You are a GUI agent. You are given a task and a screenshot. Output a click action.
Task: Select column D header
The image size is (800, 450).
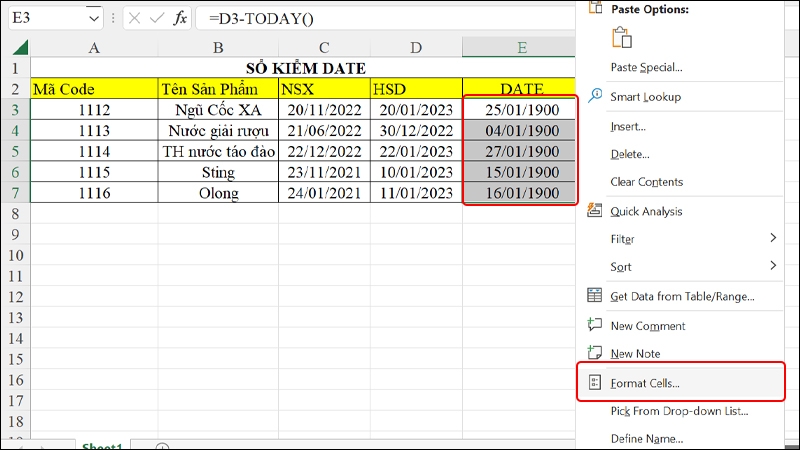click(416, 48)
